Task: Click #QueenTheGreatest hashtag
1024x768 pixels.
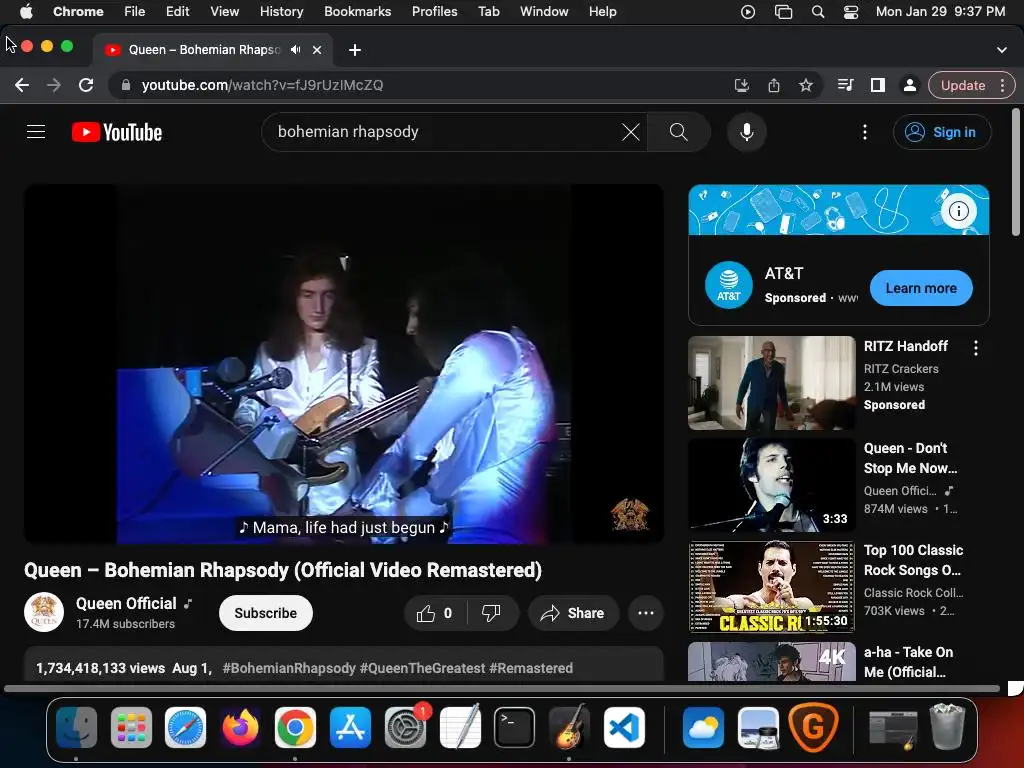Action: click(x=423, y=668)
